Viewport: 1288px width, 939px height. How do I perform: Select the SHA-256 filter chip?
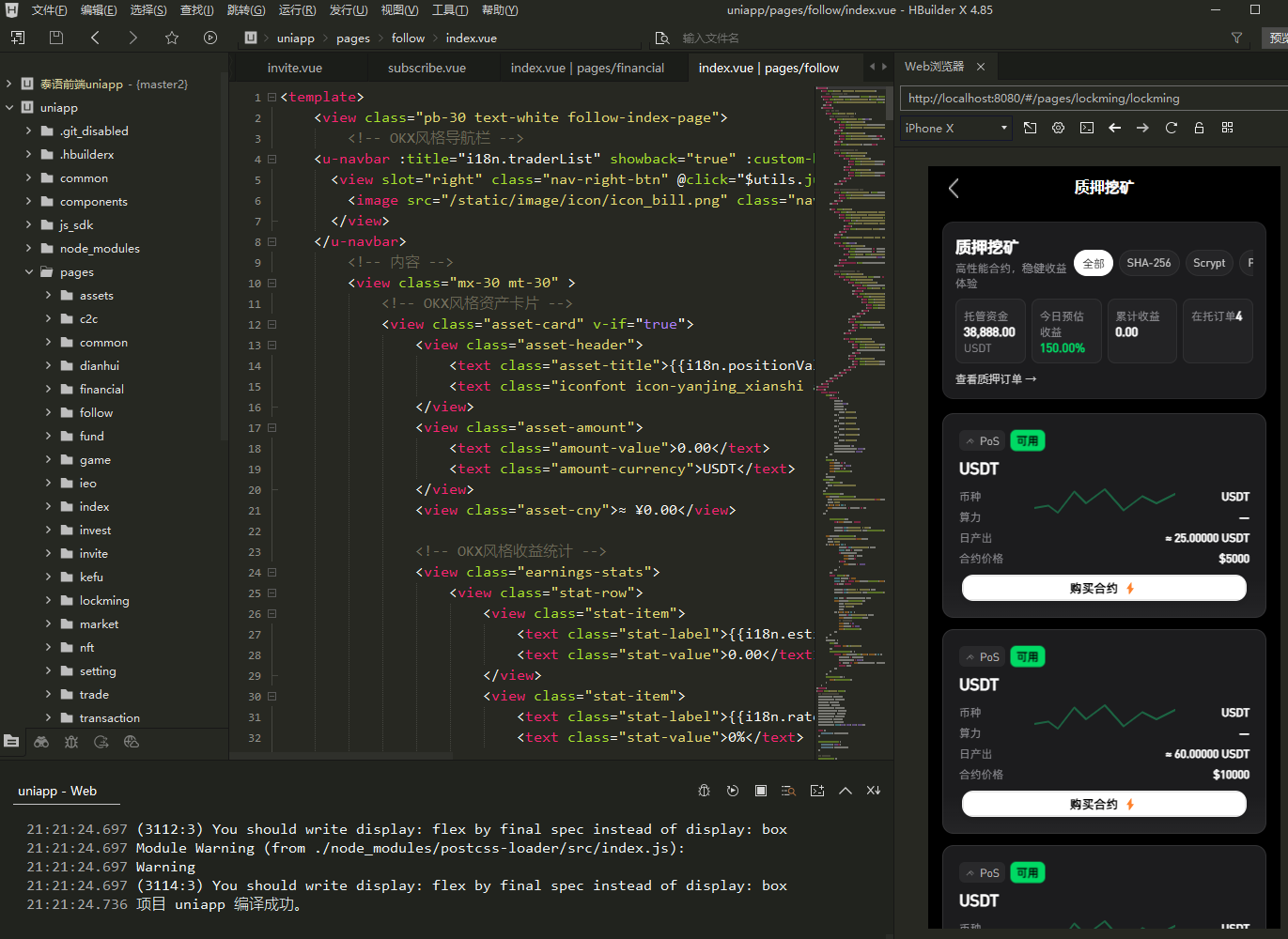pyautogui.click(x=1148, y=263)
